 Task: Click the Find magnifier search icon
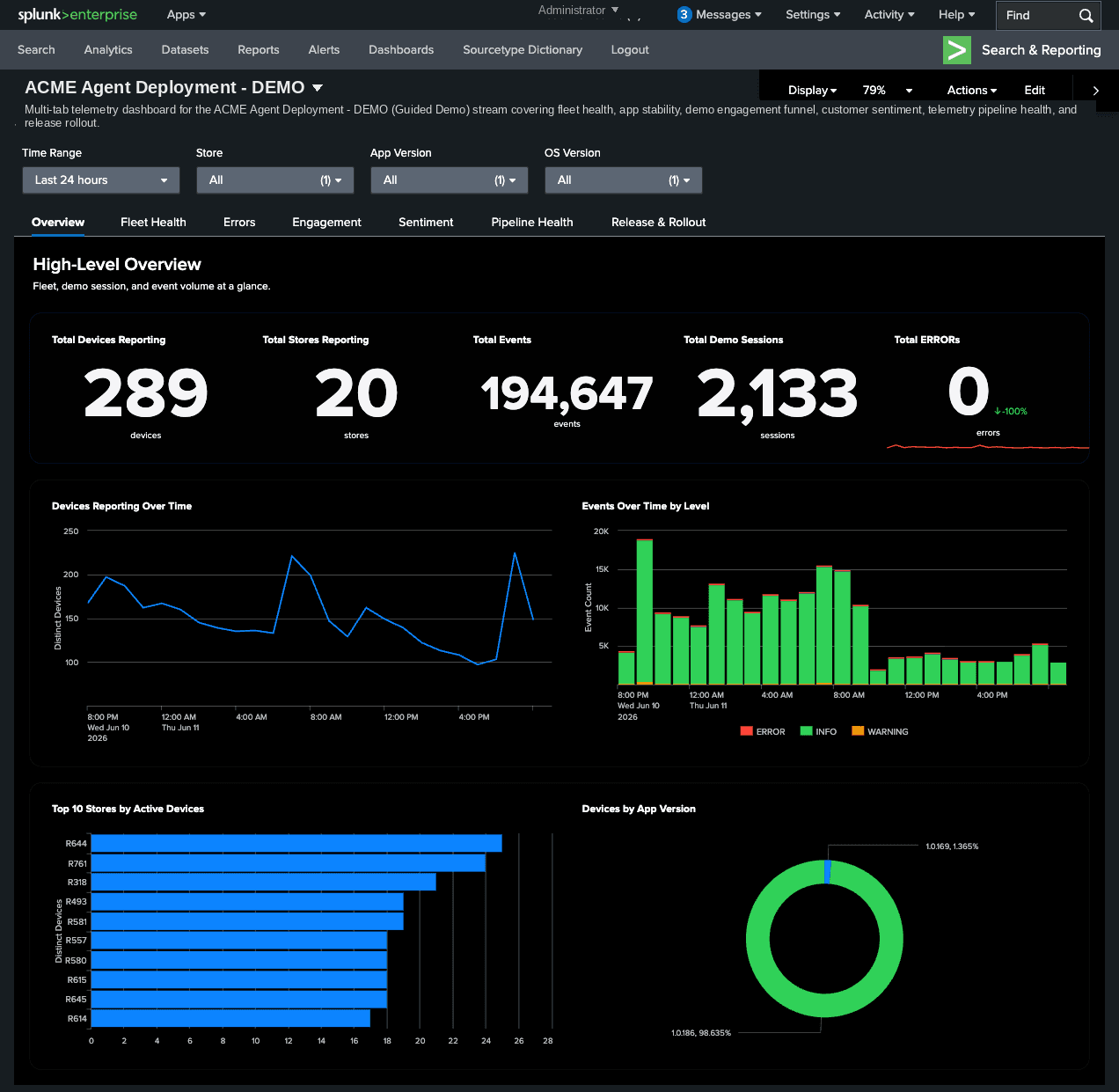(x=1086, y=15)
